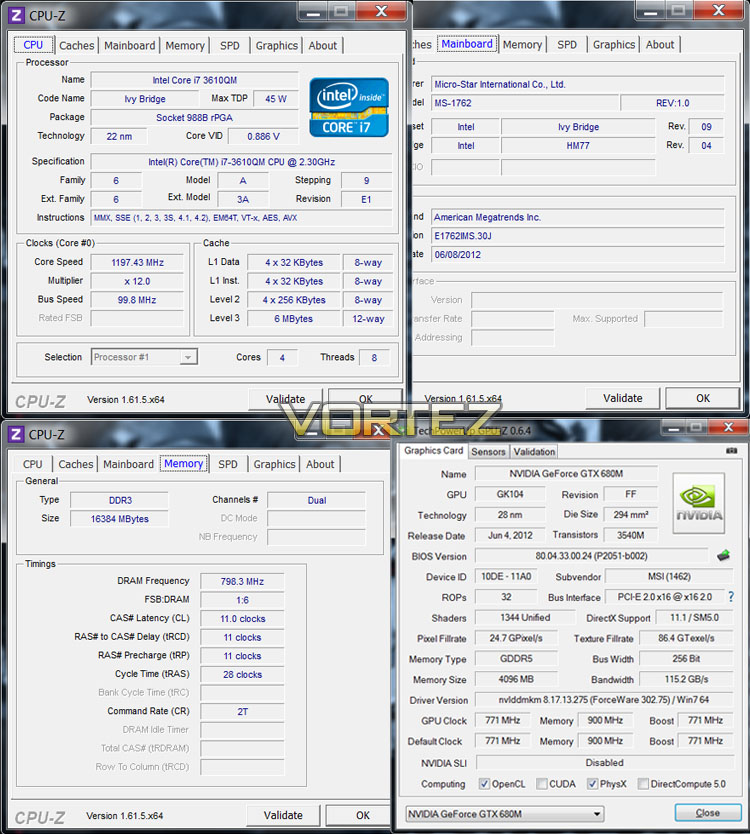The width and height of the screenshot is (750, 834).
Task: Switch to the Caches tab in CPU window
Action: (x=77, y=46)
